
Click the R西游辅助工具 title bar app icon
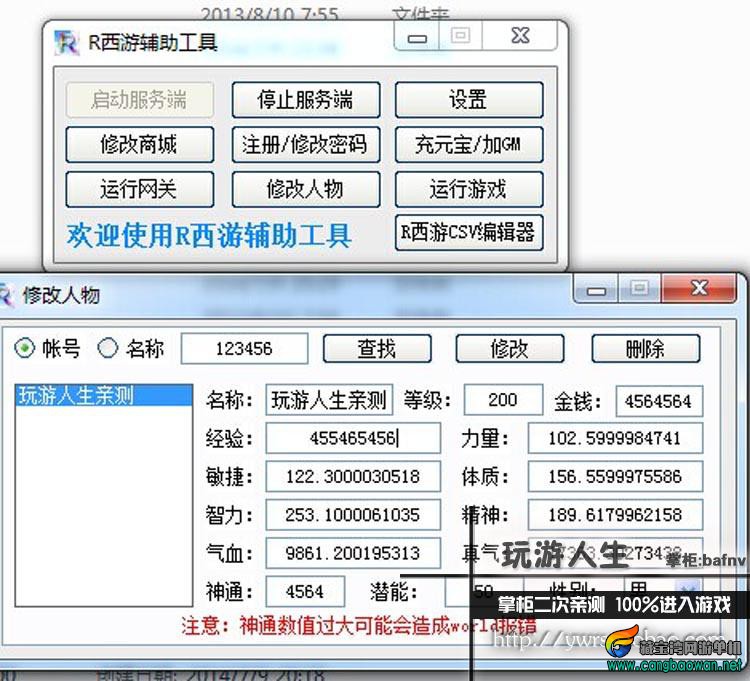pyautogui.click(x=66, y=43)
